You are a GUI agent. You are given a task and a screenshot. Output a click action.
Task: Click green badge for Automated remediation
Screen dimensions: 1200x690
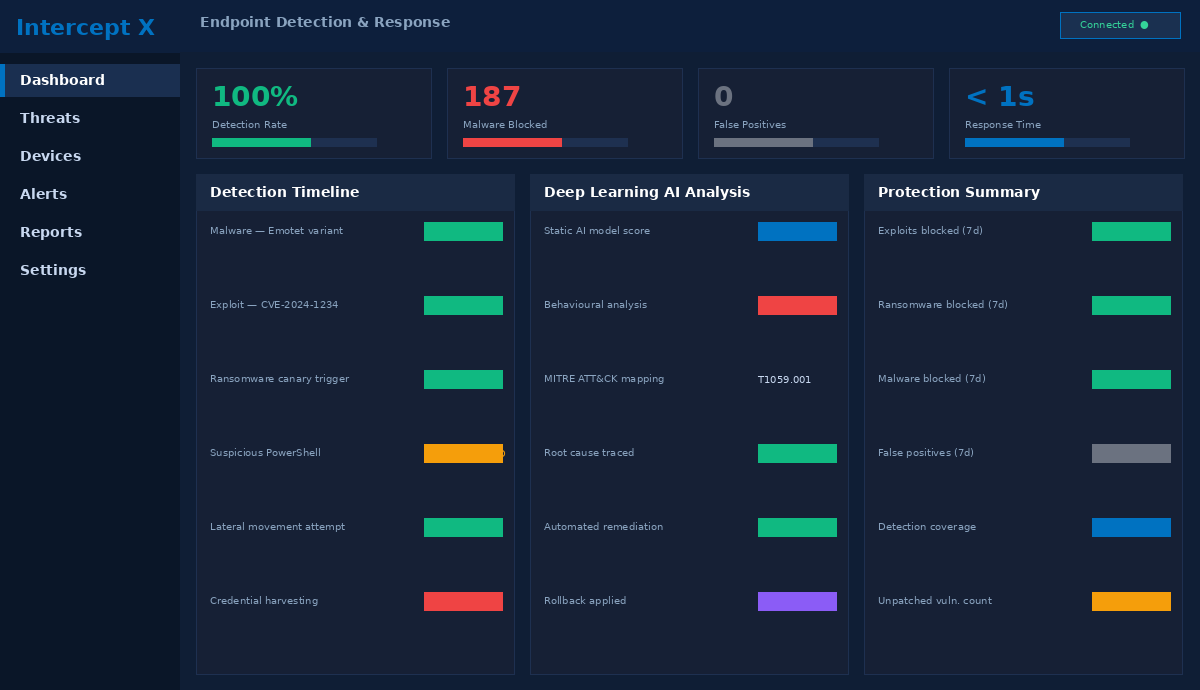[x=797, y=527]
